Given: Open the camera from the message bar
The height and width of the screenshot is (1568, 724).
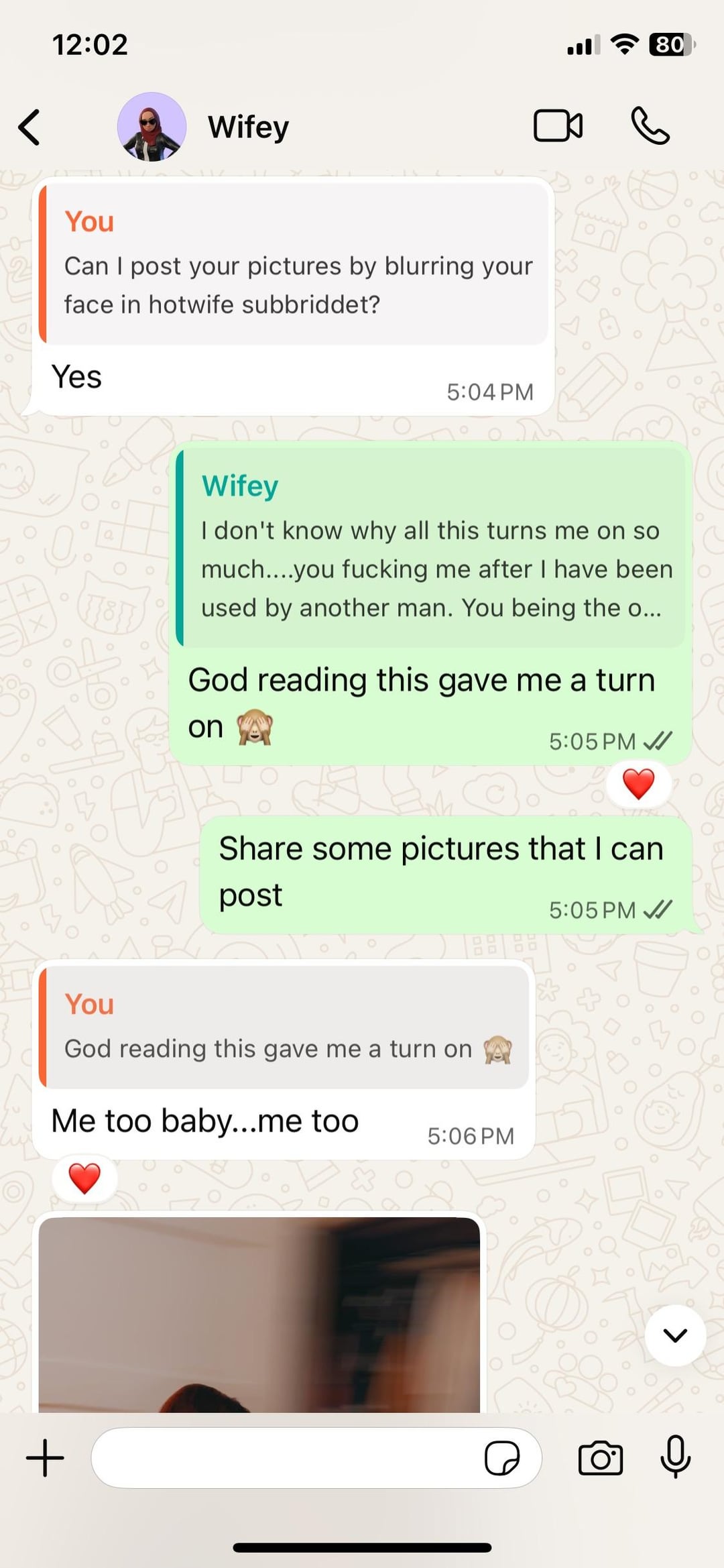Looking at the screenshot, I should pos(600,1458).
